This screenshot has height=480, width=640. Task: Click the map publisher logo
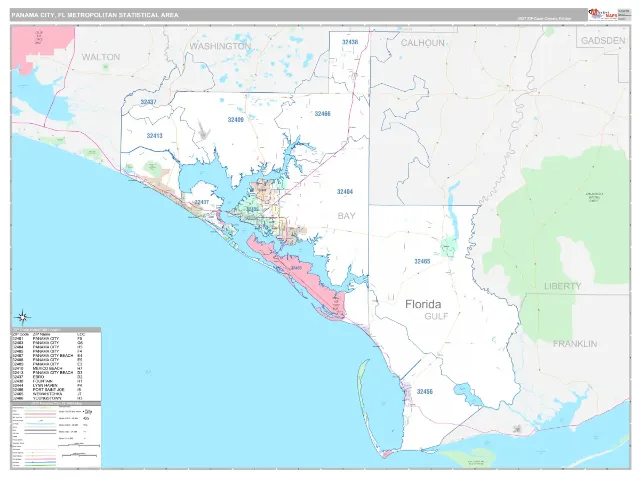click(602, 14)
